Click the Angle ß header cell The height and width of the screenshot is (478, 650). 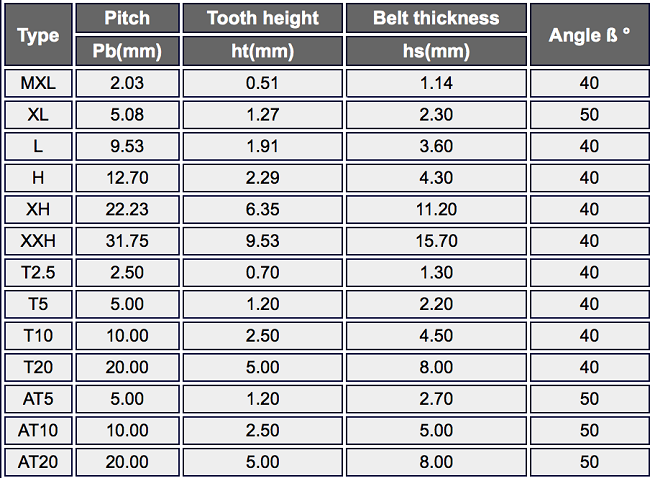pyautogui.click(x=589, y=35)
